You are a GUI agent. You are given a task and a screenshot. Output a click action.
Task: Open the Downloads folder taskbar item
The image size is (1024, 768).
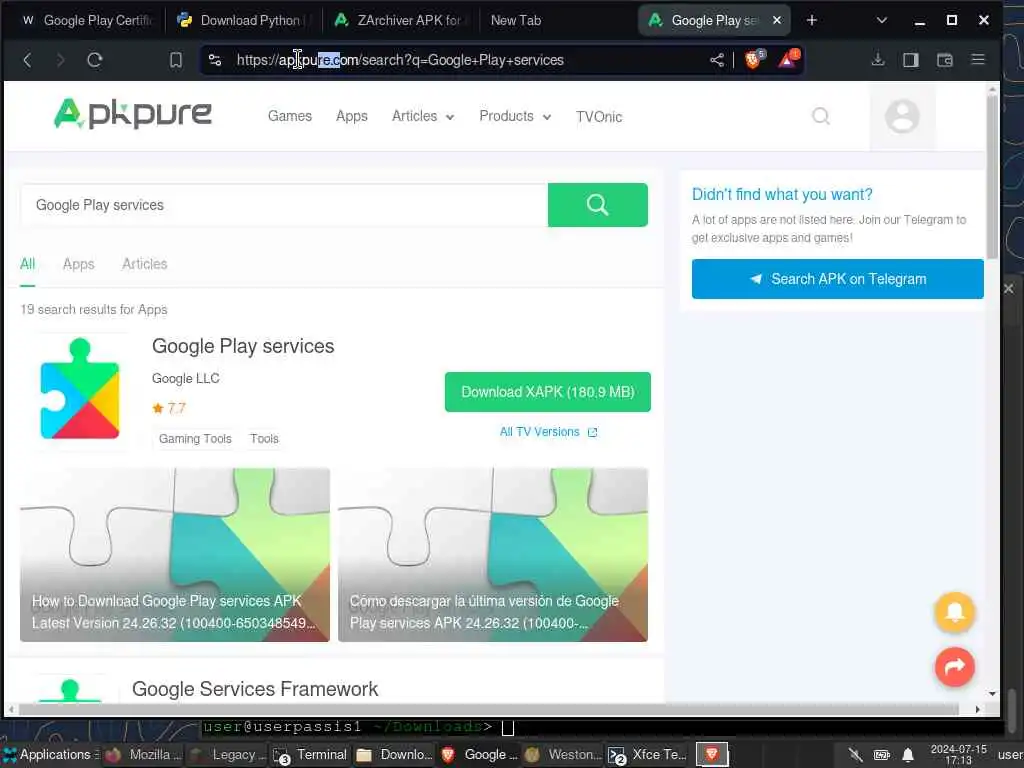[394, 755]
